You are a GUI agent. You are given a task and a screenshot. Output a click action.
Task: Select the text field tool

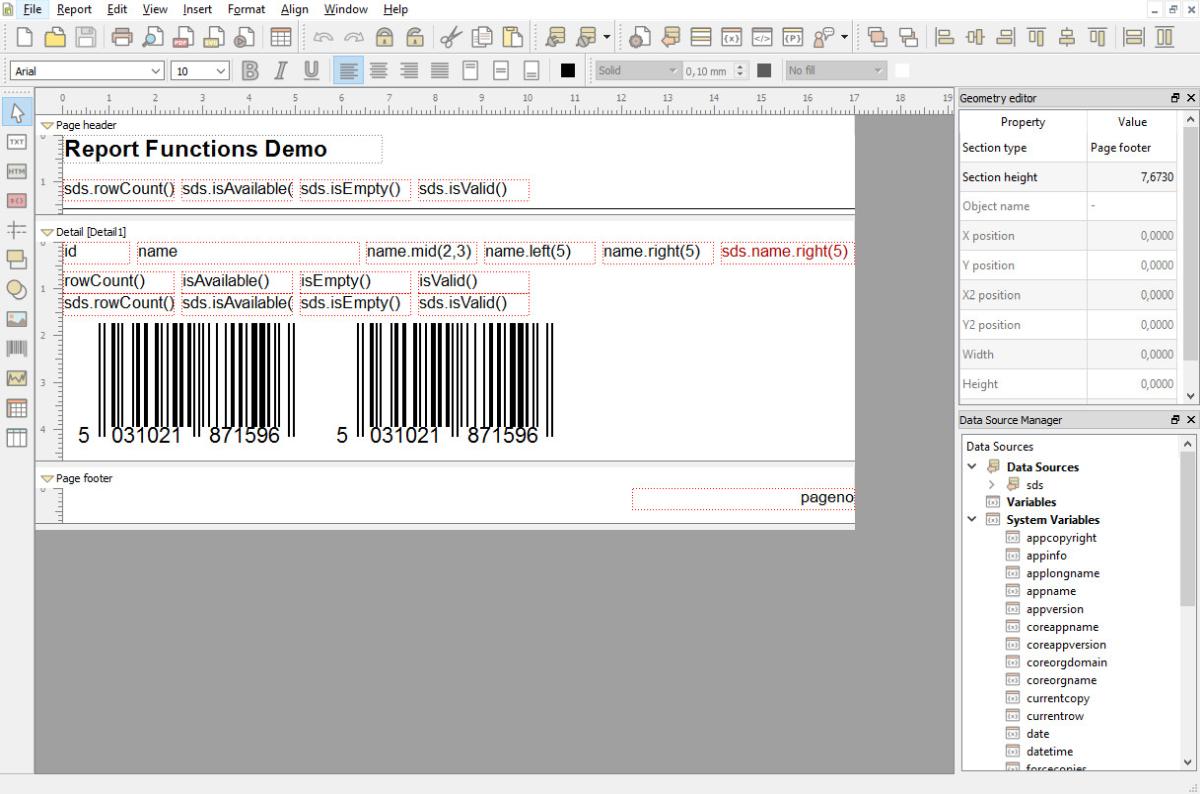(x=17, y=142)
